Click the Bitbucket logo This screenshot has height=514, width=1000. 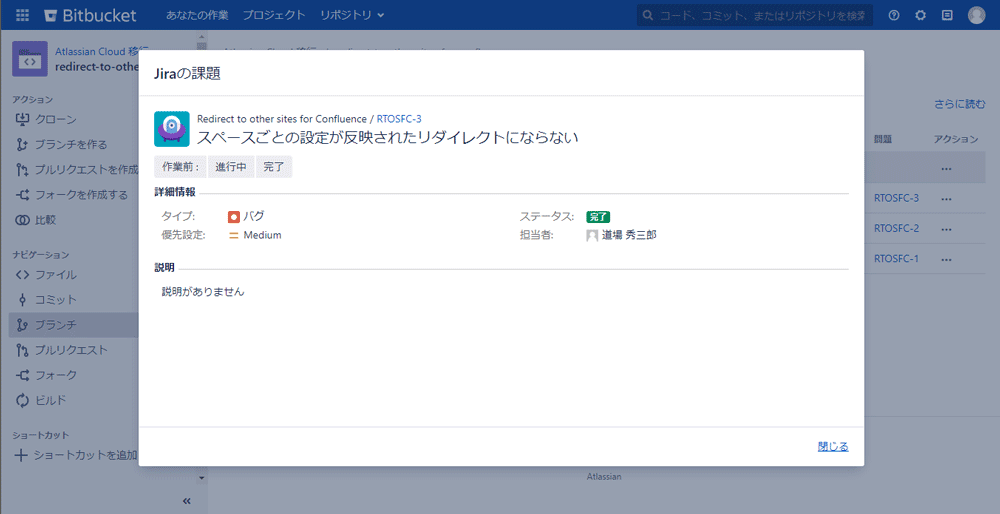[90, 15]
